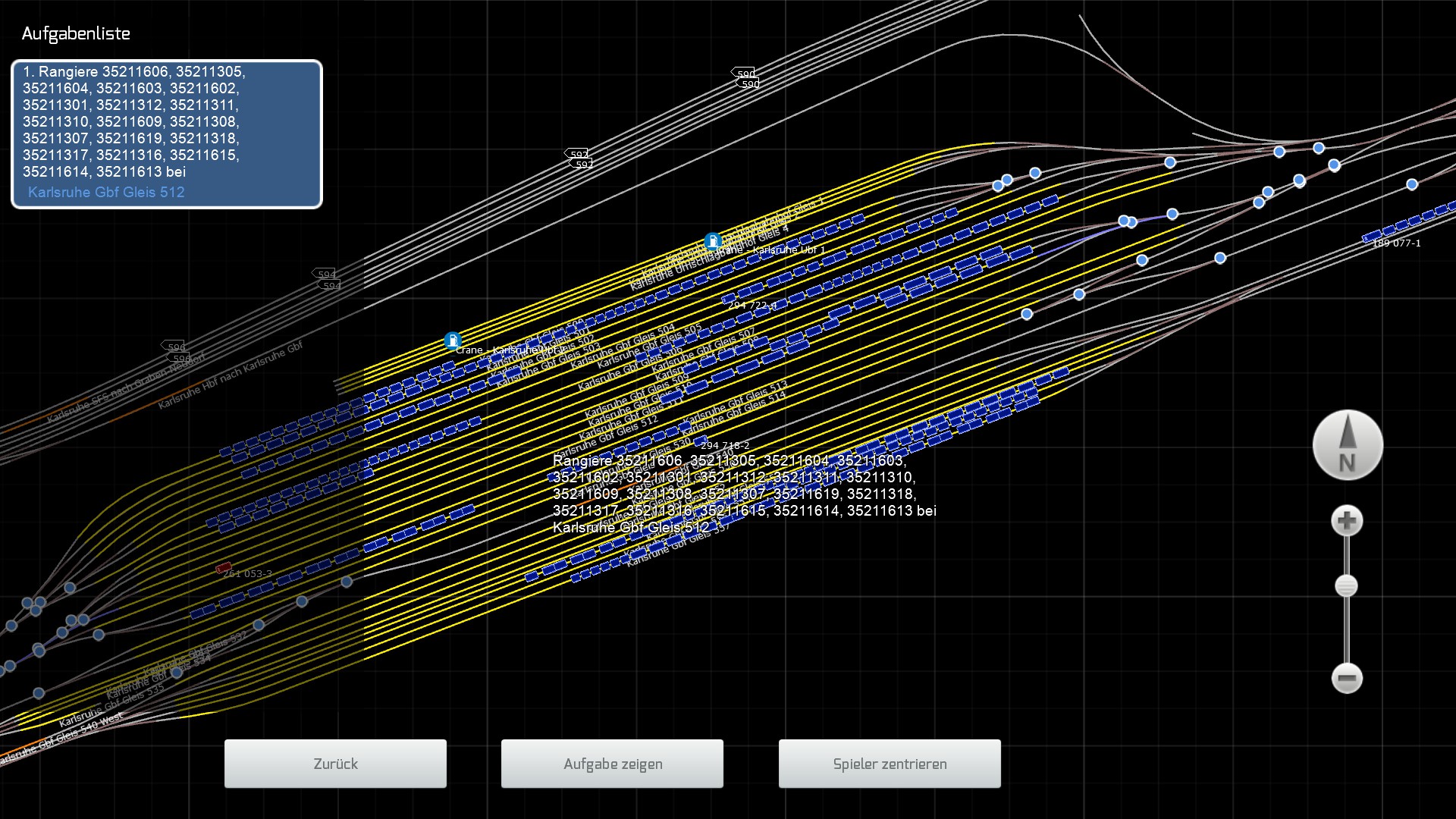Zoom out with the minus button

tap(1347, 678)
